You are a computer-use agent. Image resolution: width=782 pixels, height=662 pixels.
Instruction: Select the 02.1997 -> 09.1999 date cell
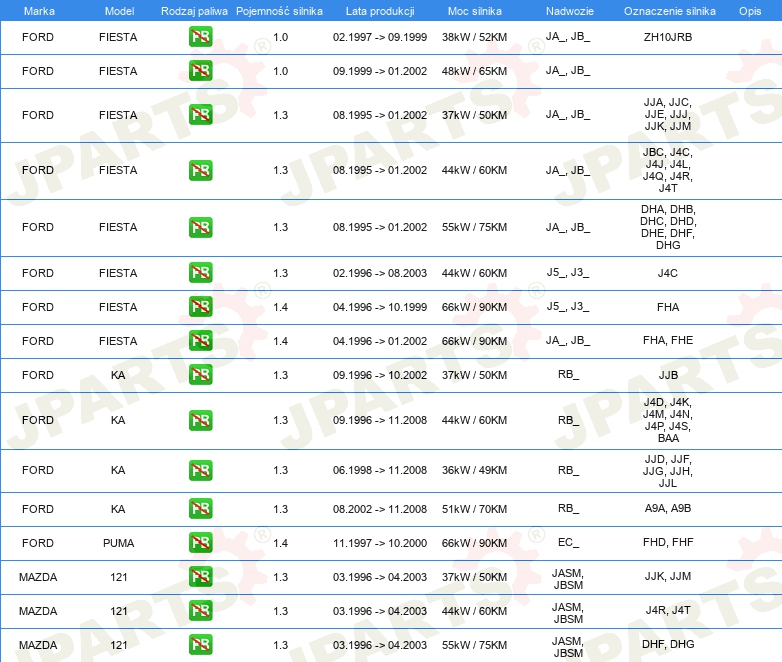click(380, 37)
